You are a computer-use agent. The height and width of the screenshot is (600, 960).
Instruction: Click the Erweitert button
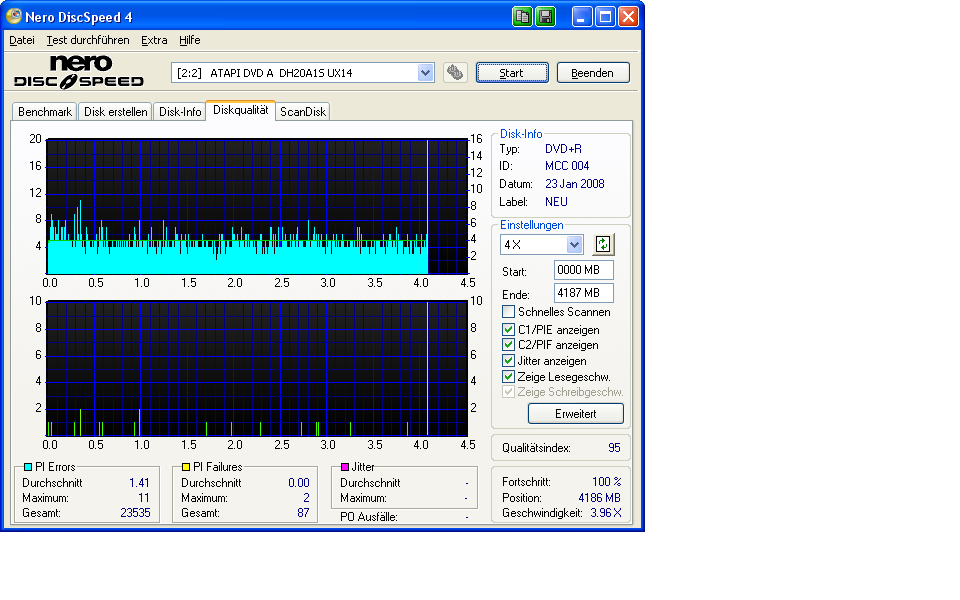click(x=575, y=414)
